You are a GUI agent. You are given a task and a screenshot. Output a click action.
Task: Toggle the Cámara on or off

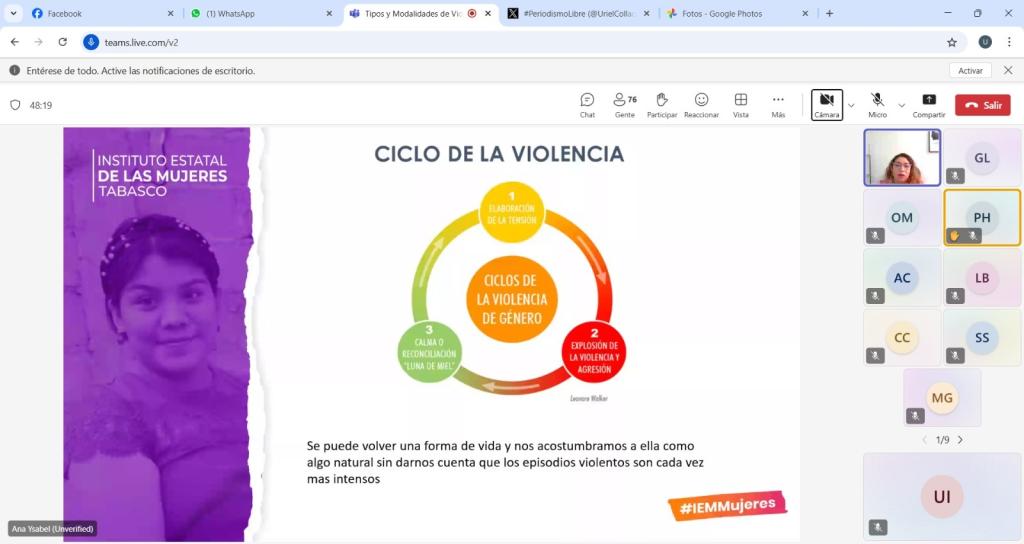(x=826, y=104)
